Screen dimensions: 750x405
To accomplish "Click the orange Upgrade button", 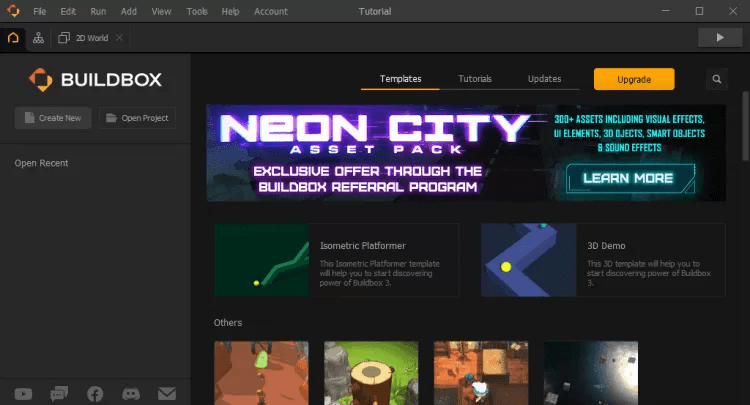I will (x=634, y=79).
